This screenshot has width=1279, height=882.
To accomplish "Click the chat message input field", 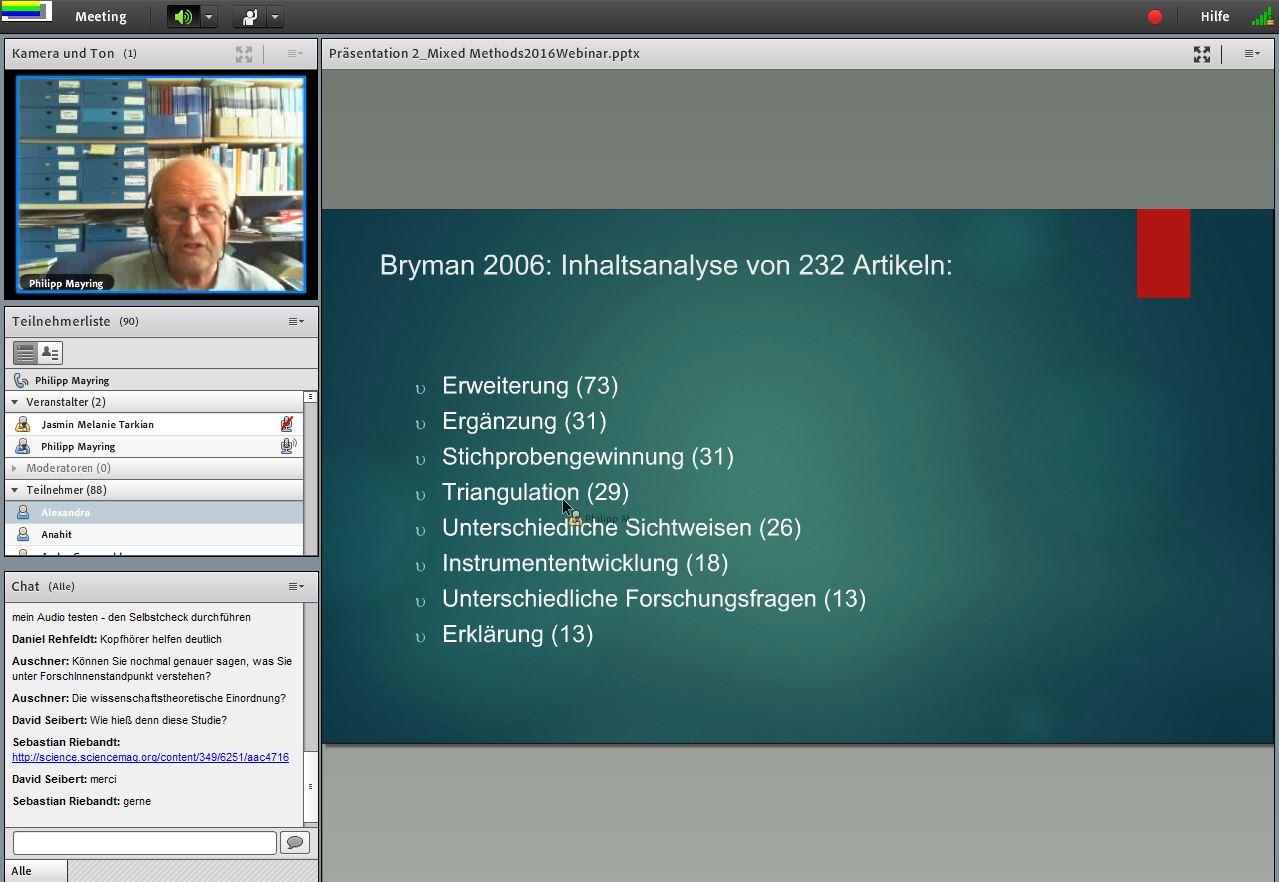I will [144, 843].
